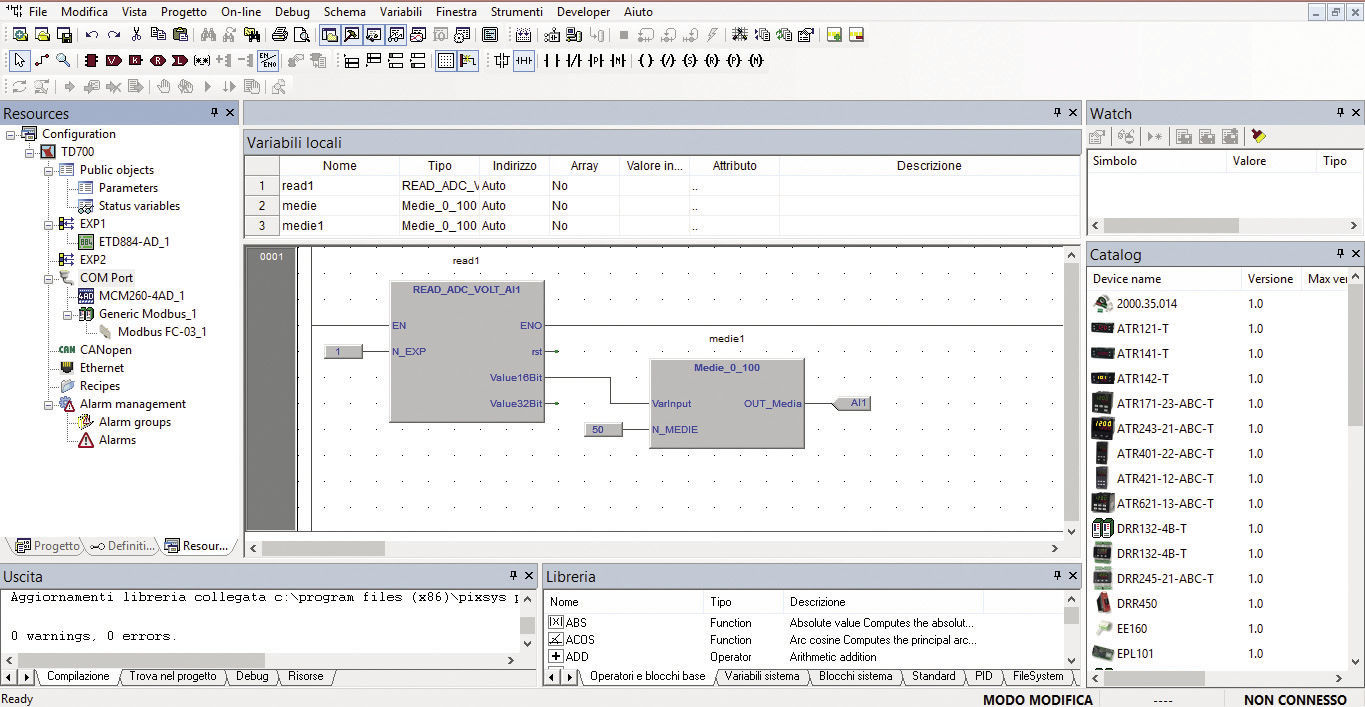1365x707 pixels.
Task: Open the Variabili menu
Action: 401,11
